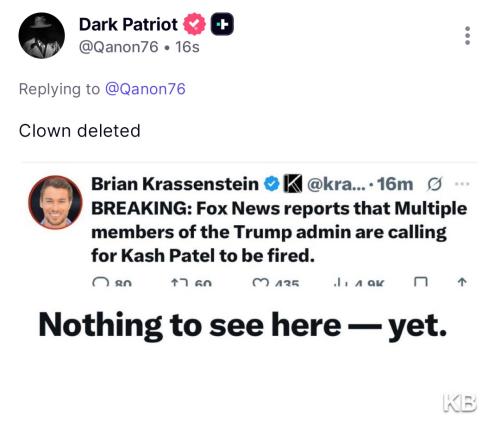
Task: Open Brian Krassenstein's profile picture
Action: 55,202
